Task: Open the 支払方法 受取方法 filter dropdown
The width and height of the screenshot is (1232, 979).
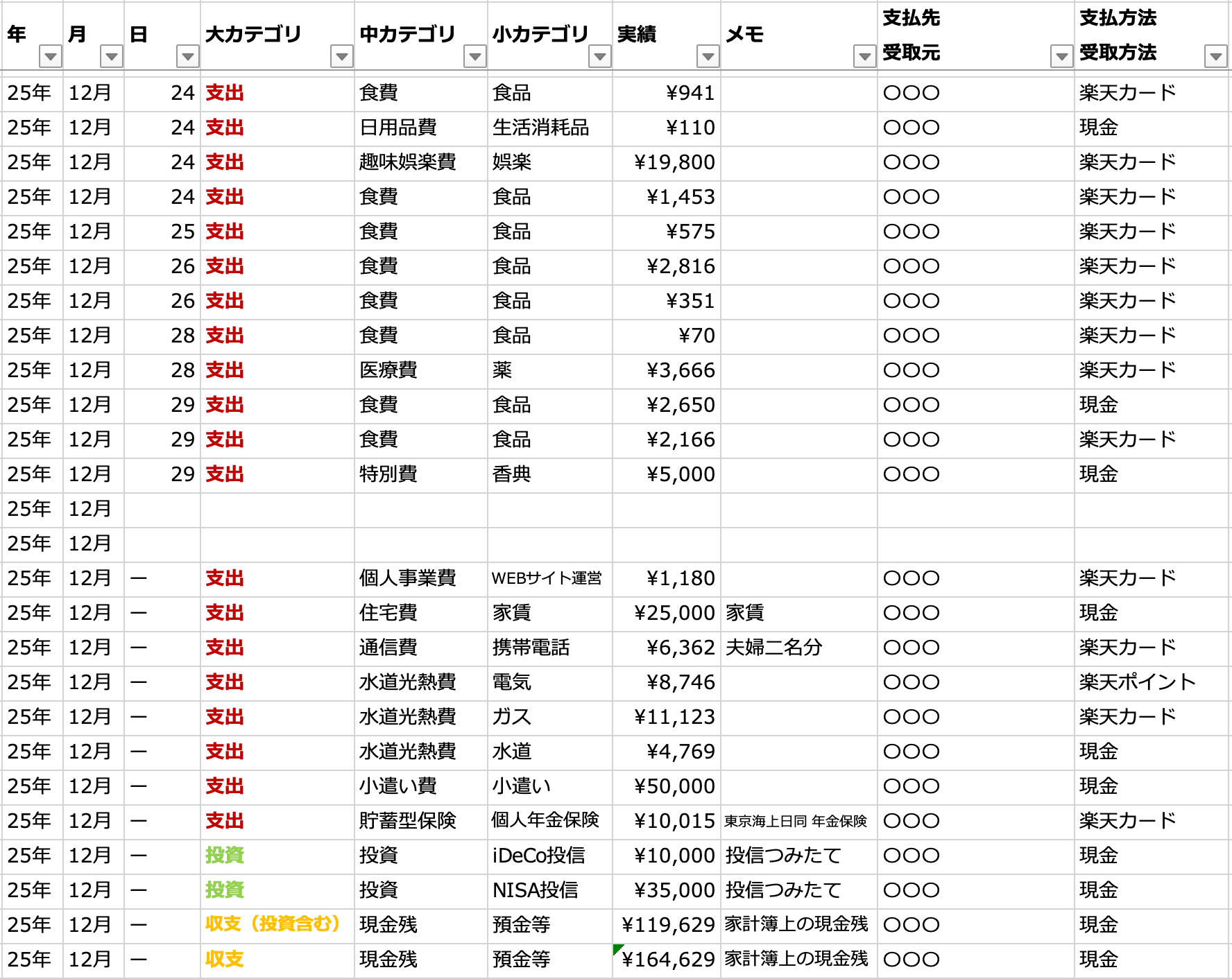Action: click(1215, 56)
